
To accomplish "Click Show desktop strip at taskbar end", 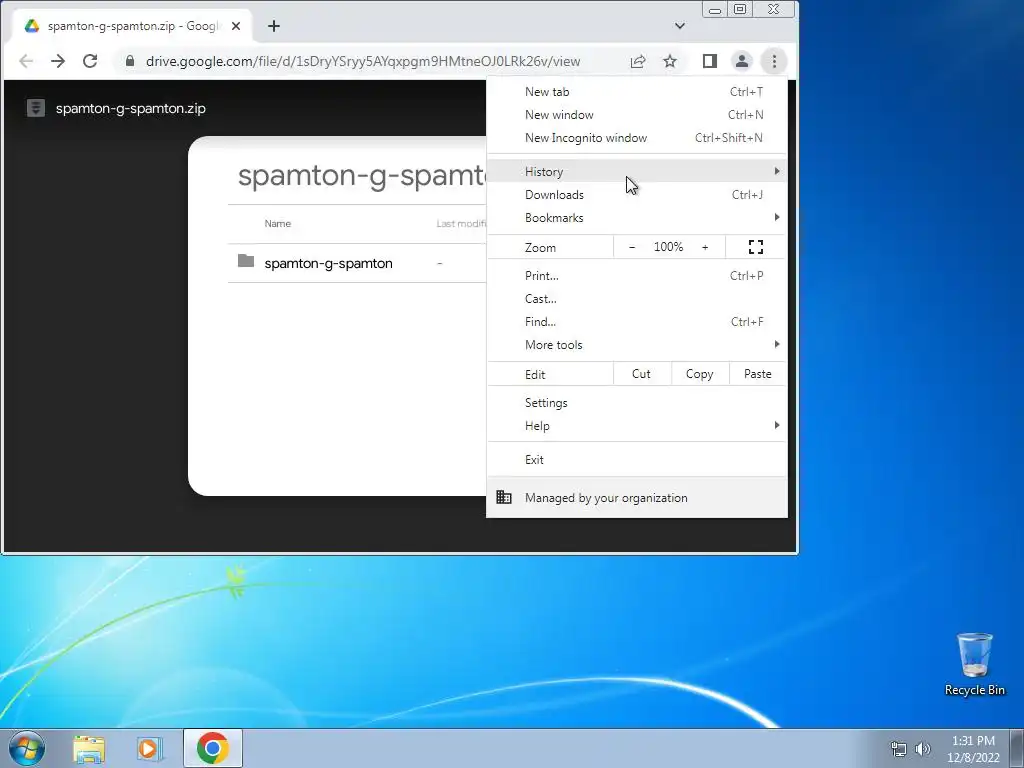I will (1017, 749).
